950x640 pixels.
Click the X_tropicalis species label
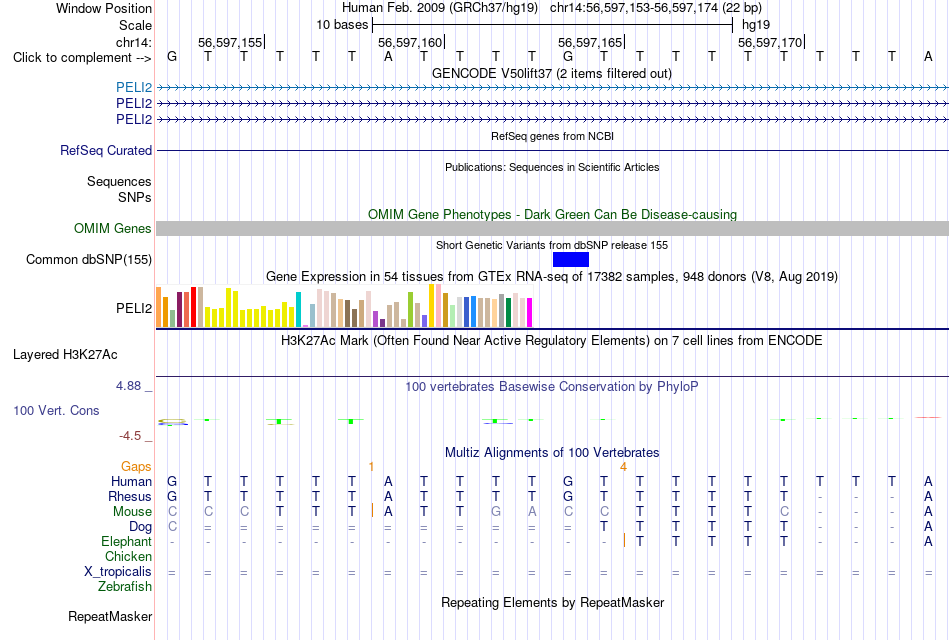pos(118,572)
